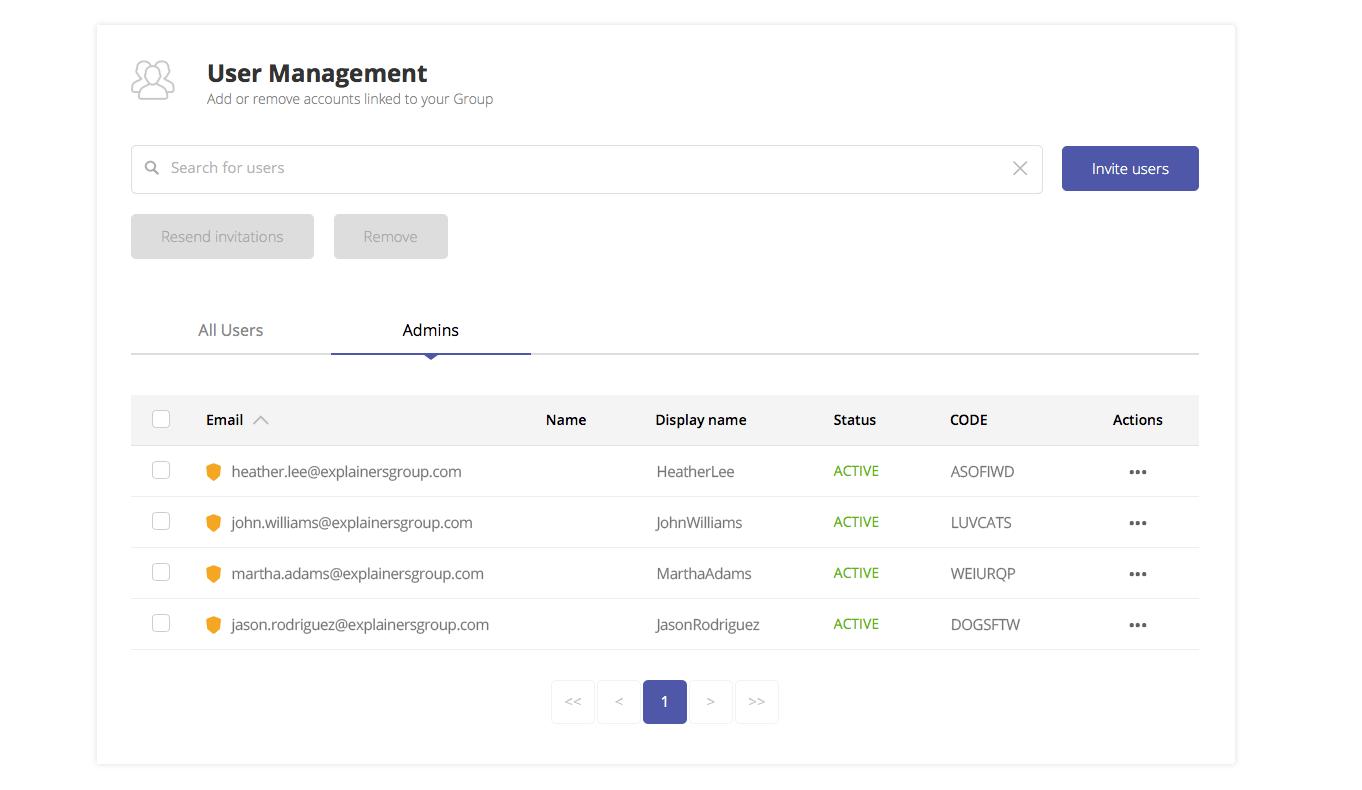Image resolution: width=1362 pixels, height=790 pixels.
Task: Switch to the All Users tab
Action: click(230, 330)
